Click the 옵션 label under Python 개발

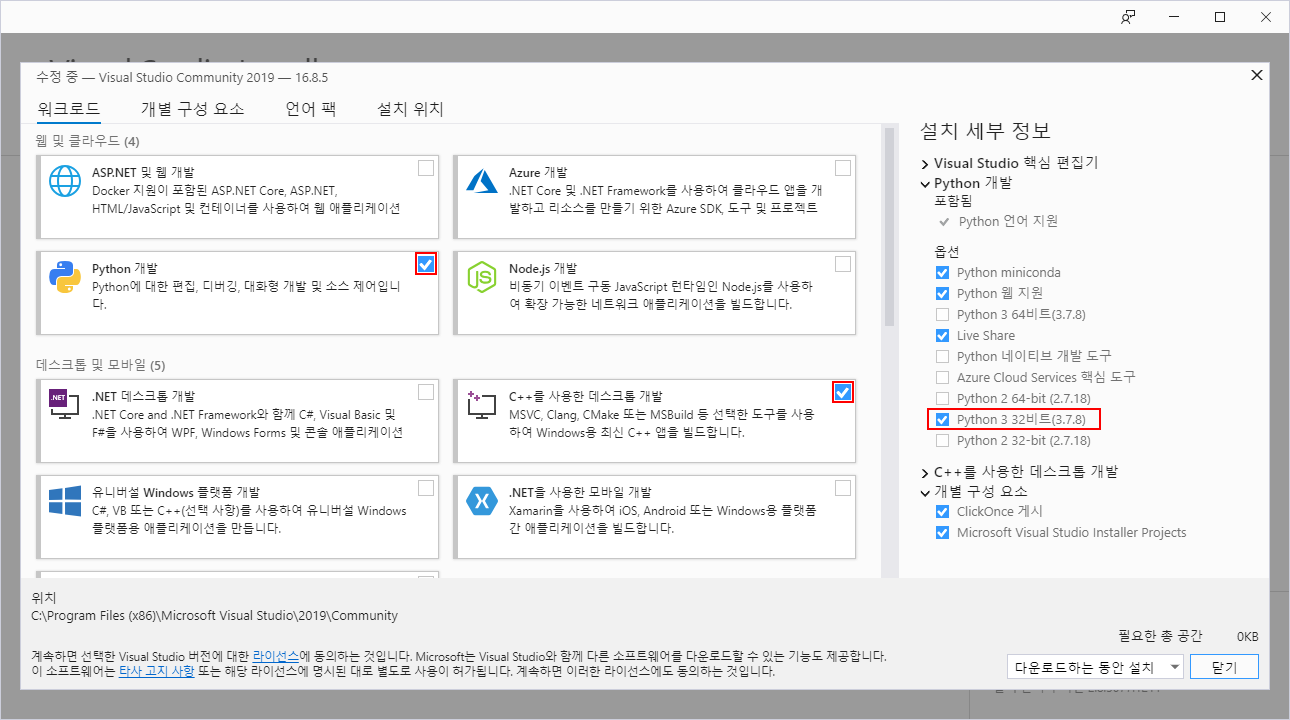947,251
